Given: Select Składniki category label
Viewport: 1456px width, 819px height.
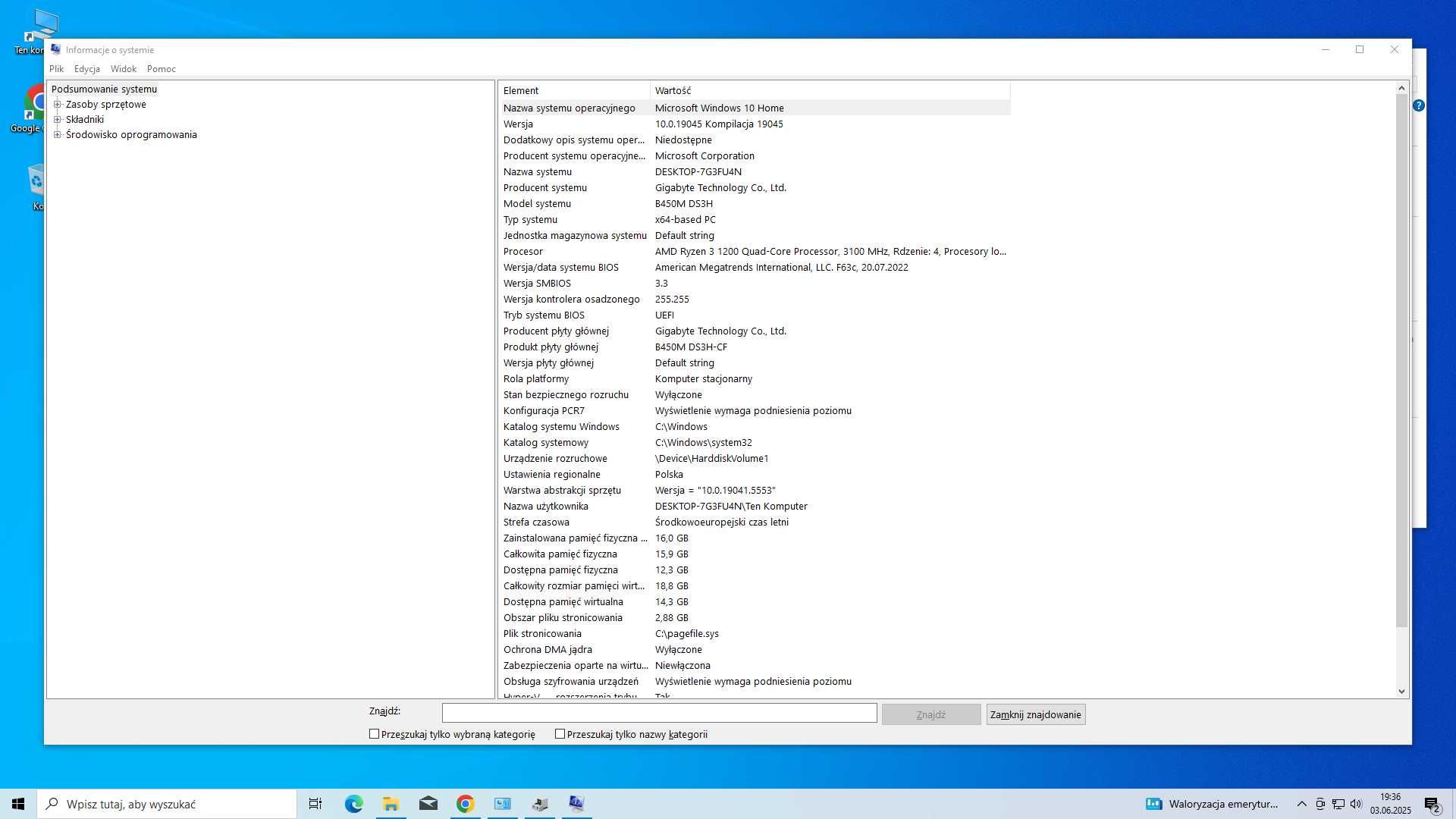Looking at the screenshot, I should 85,120.
